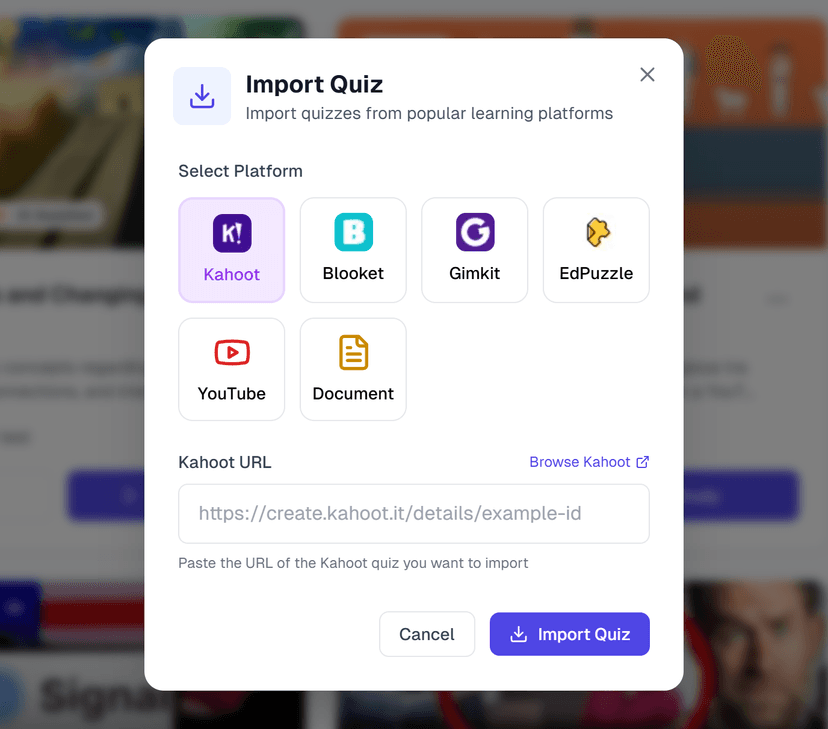
Task: Click the Document file icon
Action: 353,352
